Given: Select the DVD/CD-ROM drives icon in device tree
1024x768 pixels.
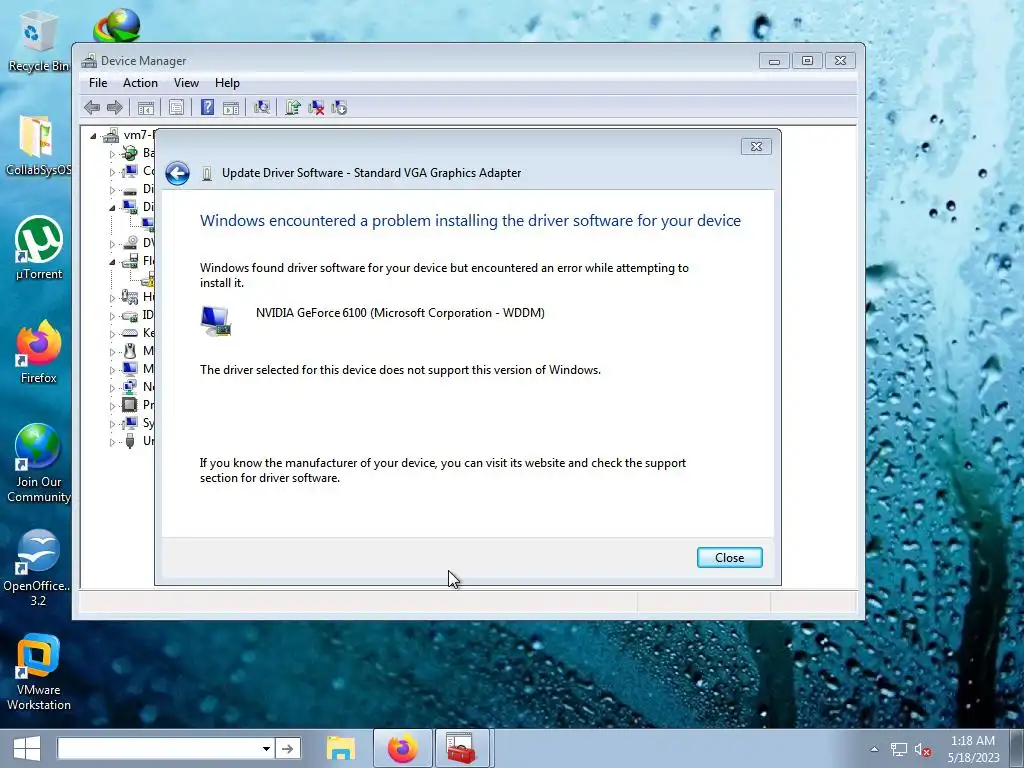Looking at the screenshot, I should pos(130,243).
